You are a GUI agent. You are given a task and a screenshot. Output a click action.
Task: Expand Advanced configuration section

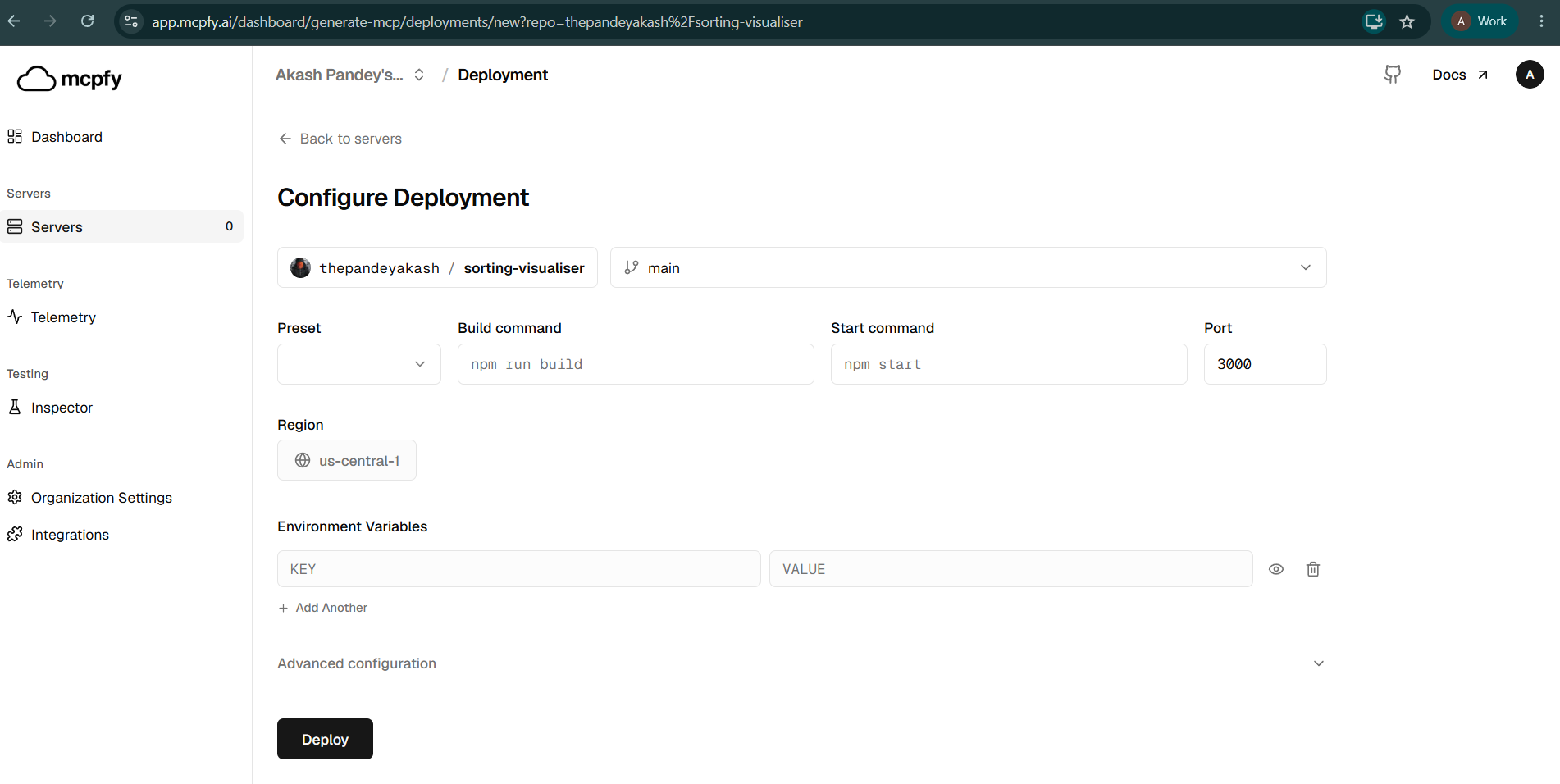point(801,663)
